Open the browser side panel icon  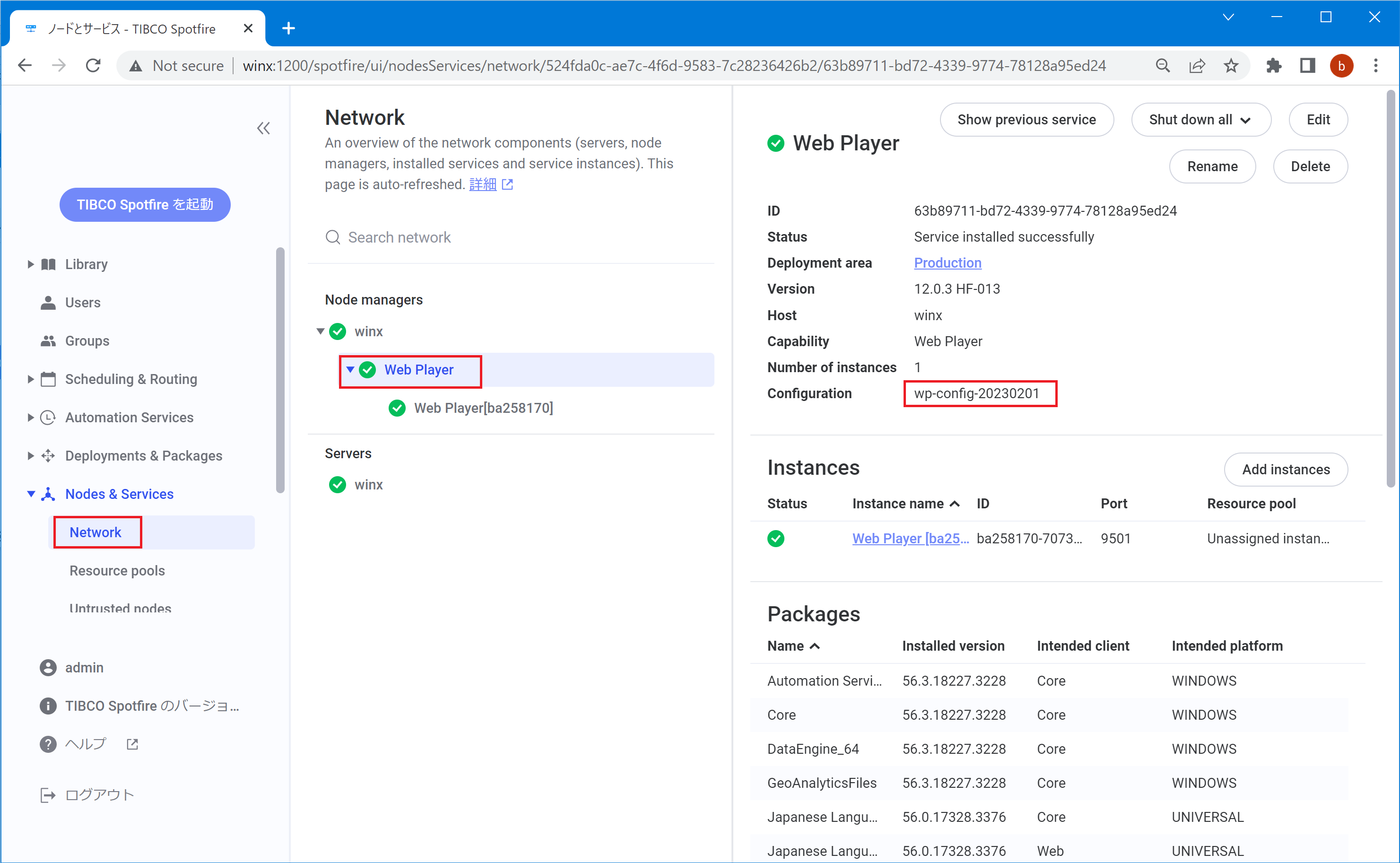coord(1307,66)
